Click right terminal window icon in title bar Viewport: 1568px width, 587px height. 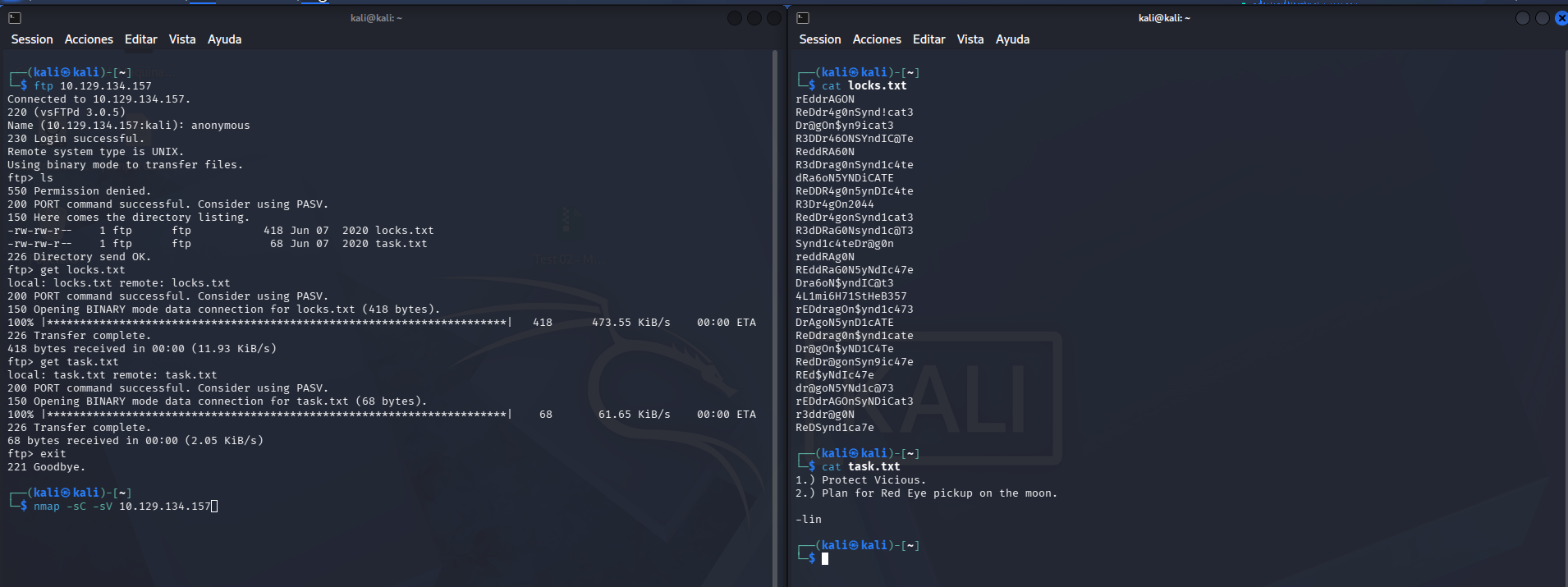point(803,18)
